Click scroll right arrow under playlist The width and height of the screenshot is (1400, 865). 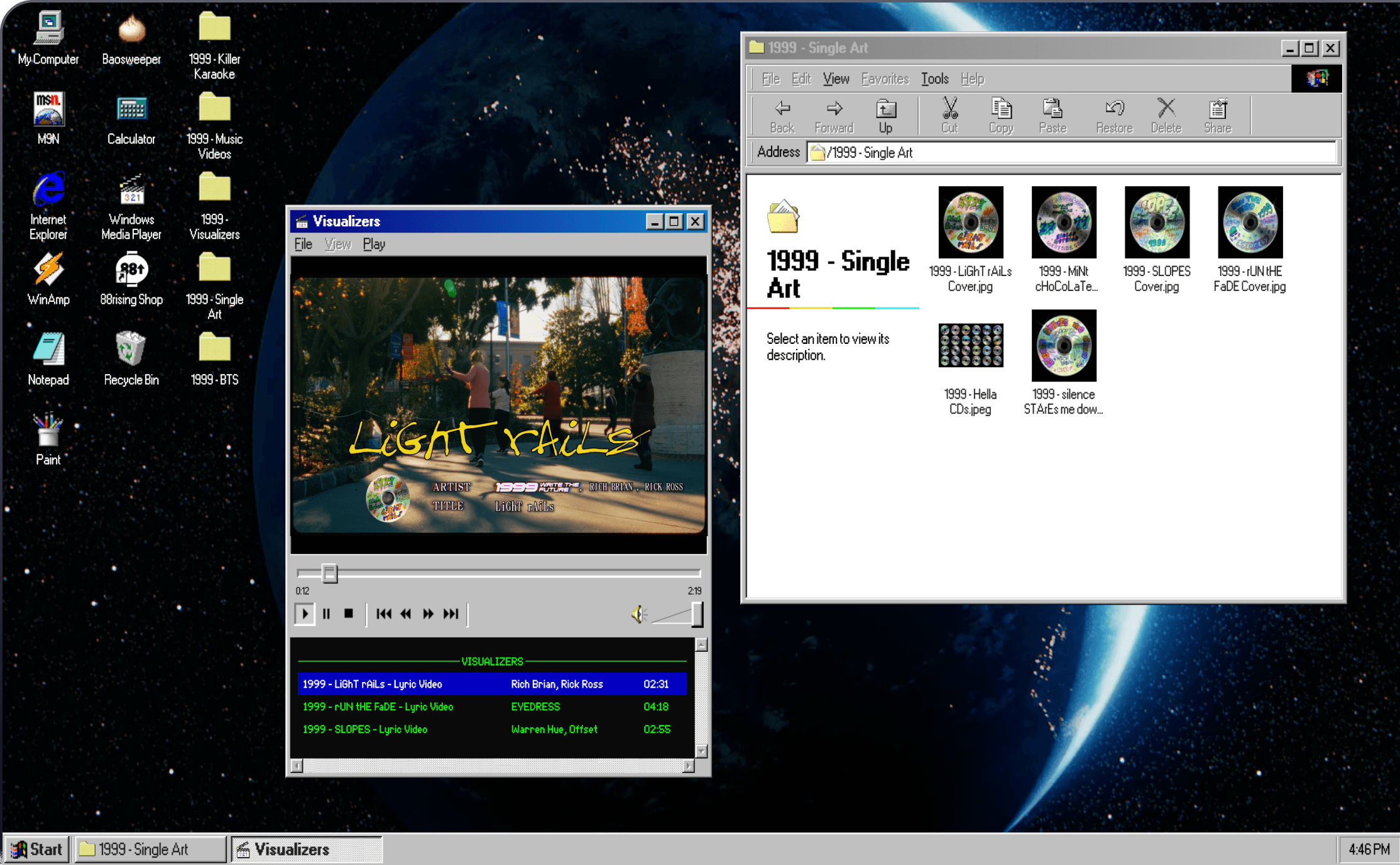[x=688, y=766]
